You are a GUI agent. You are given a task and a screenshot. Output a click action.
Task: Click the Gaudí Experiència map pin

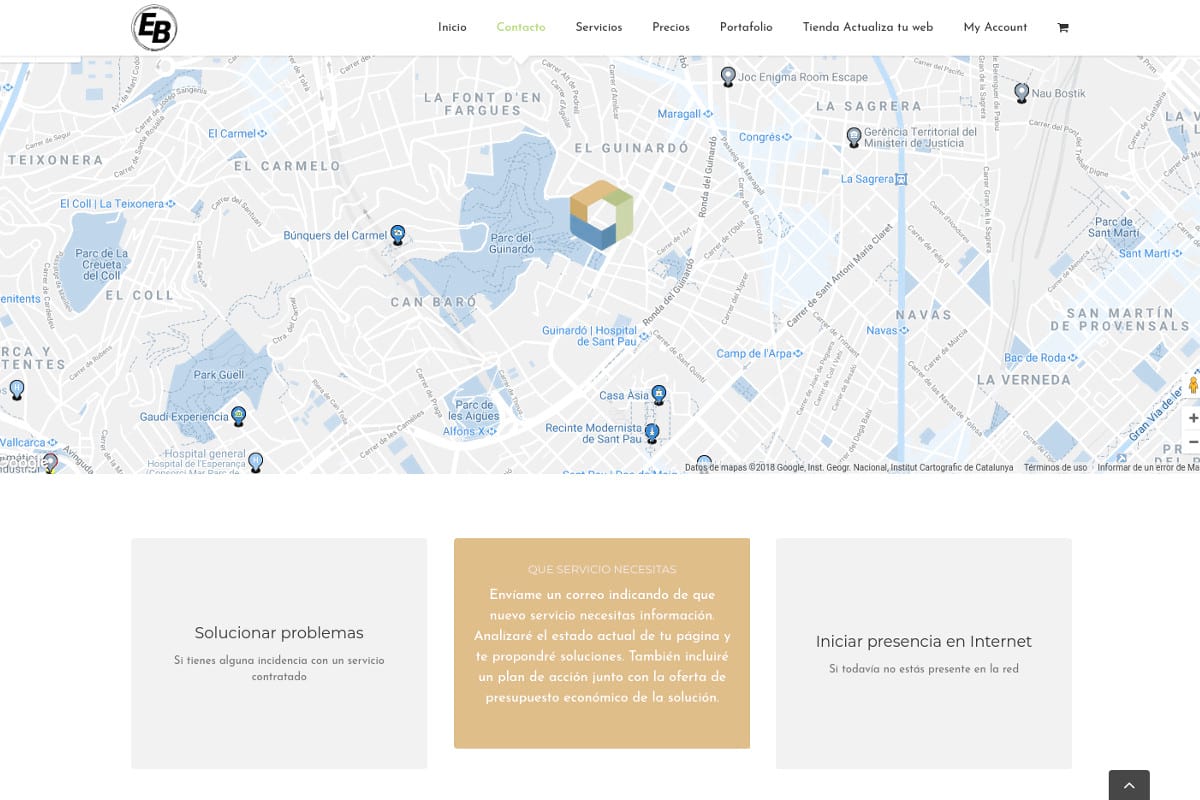point(238,416)
